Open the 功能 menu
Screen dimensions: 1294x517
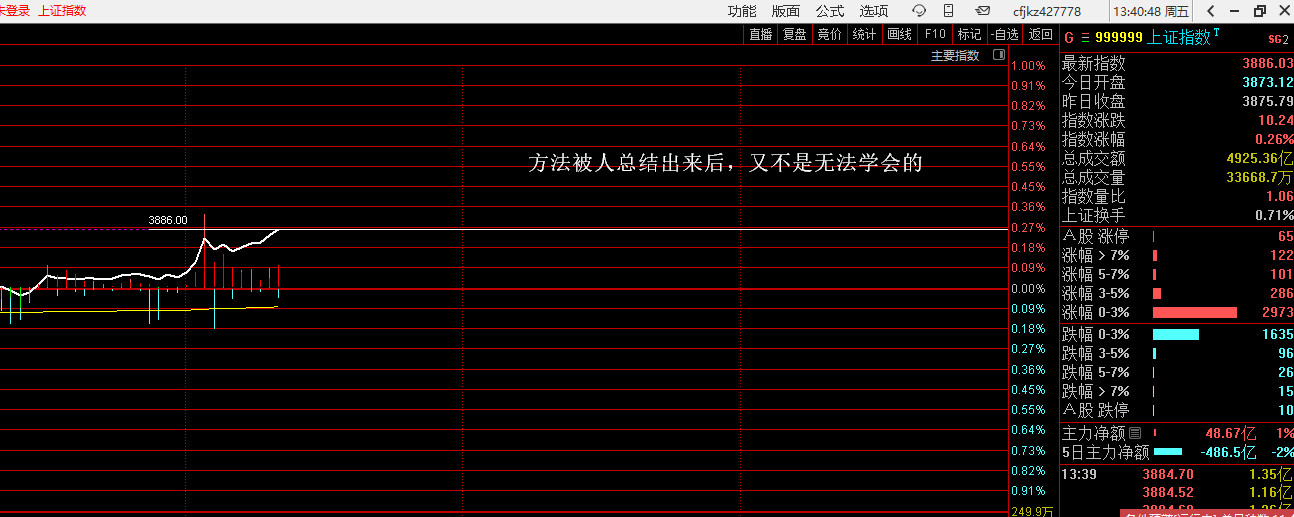pos(742,11)
